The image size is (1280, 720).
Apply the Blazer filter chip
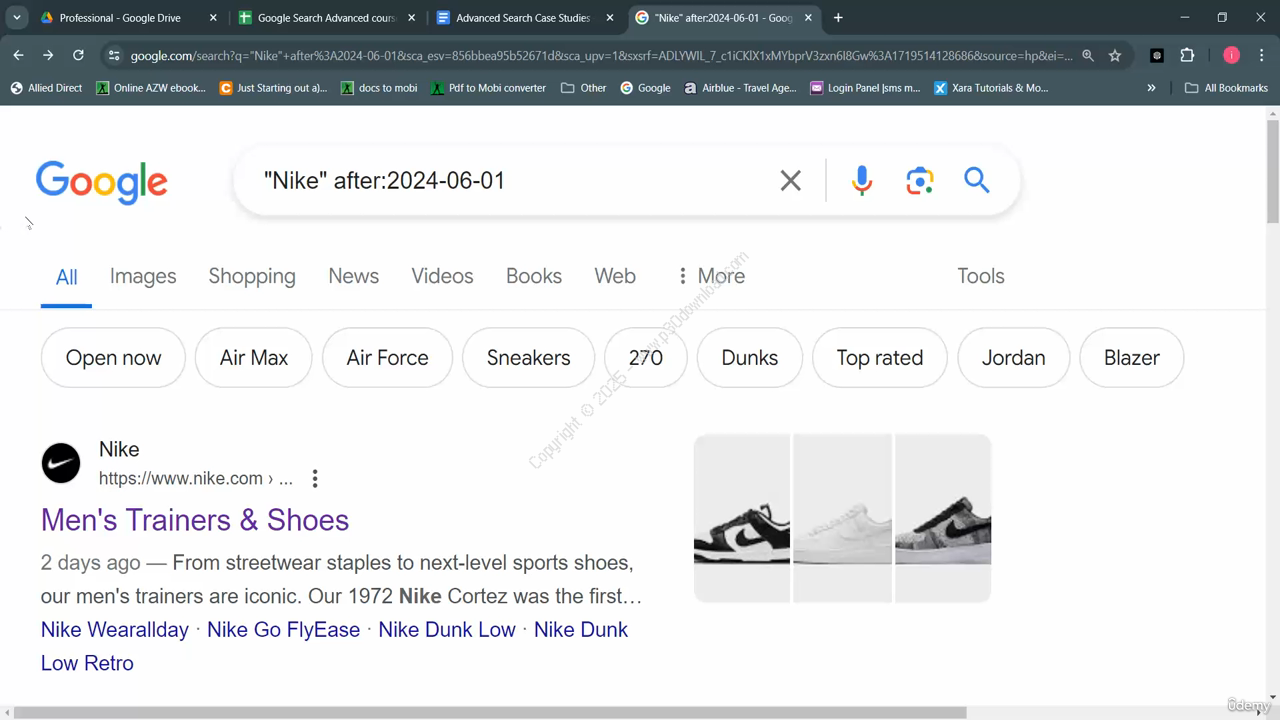click(1132, 358)
